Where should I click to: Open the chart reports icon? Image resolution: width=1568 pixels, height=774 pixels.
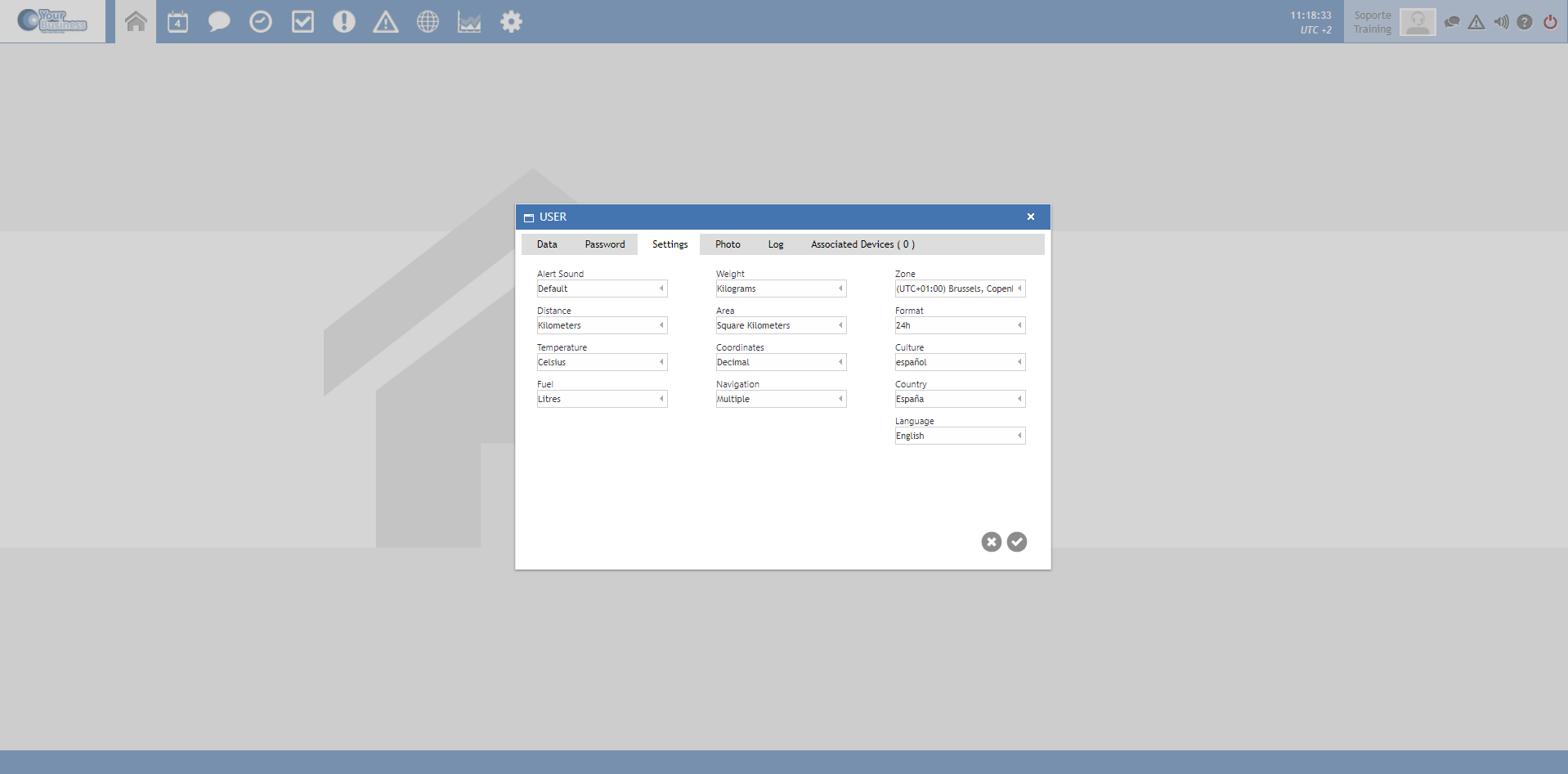click(x=469, y=22)
